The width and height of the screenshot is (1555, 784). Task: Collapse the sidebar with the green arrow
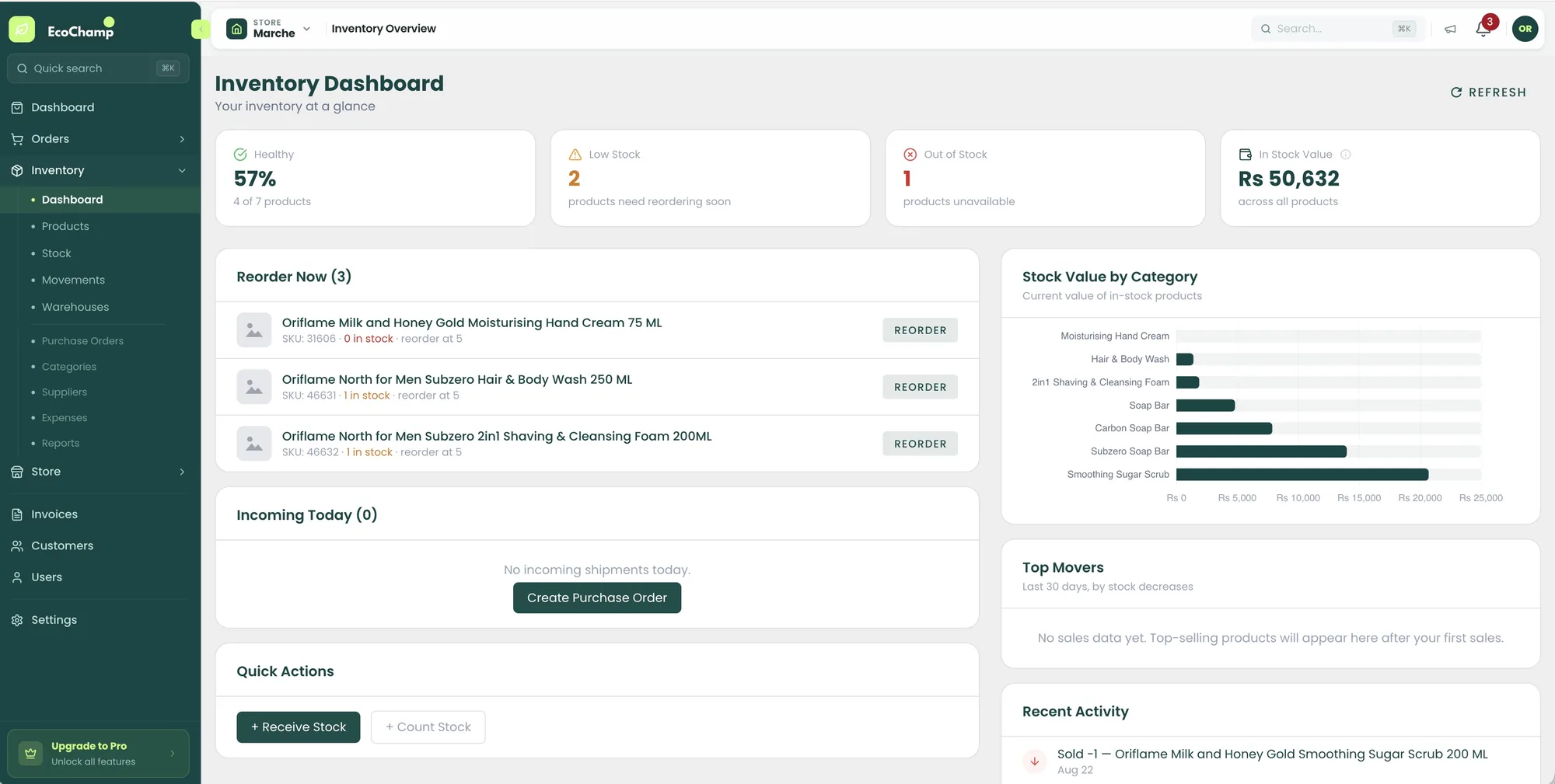[199, 30]
